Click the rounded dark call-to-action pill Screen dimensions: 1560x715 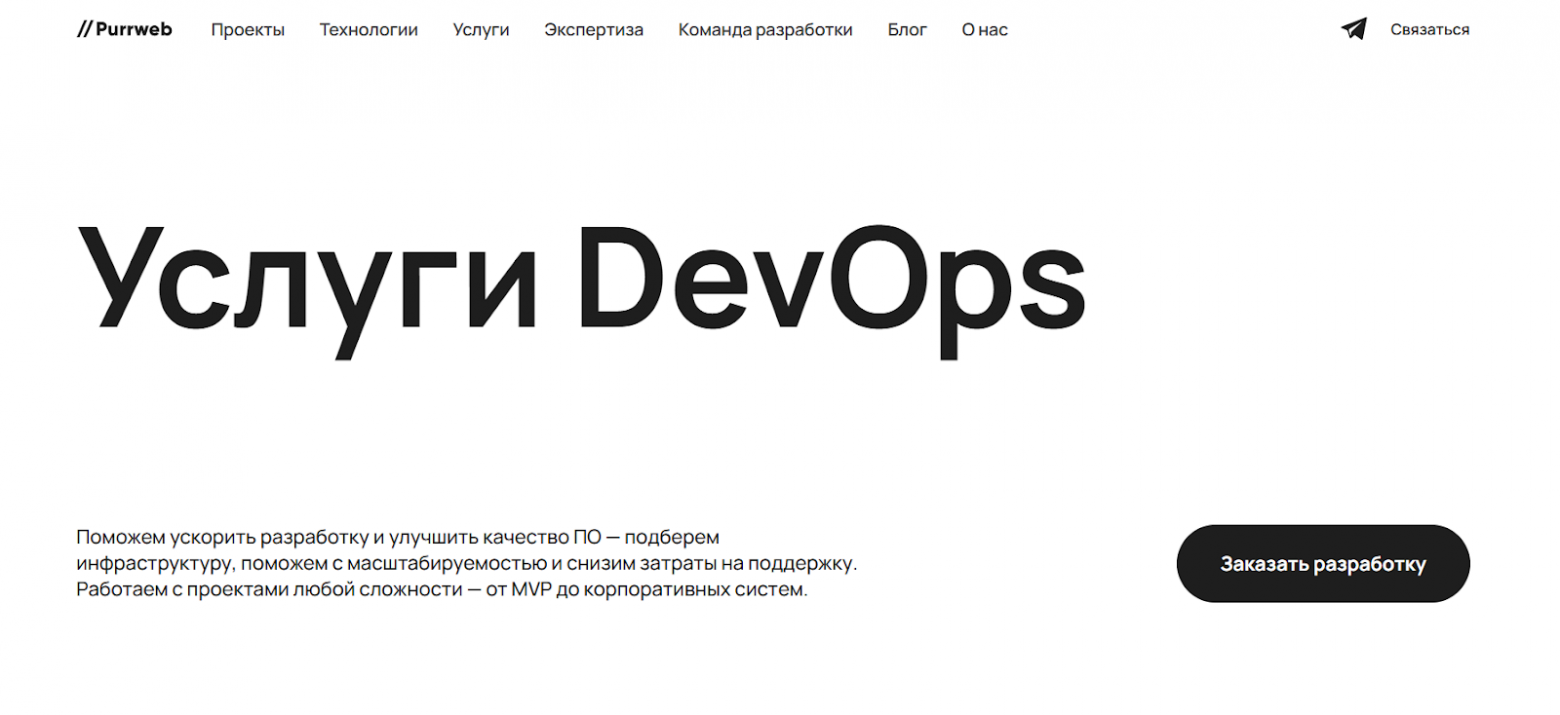tap(1324, 563)
